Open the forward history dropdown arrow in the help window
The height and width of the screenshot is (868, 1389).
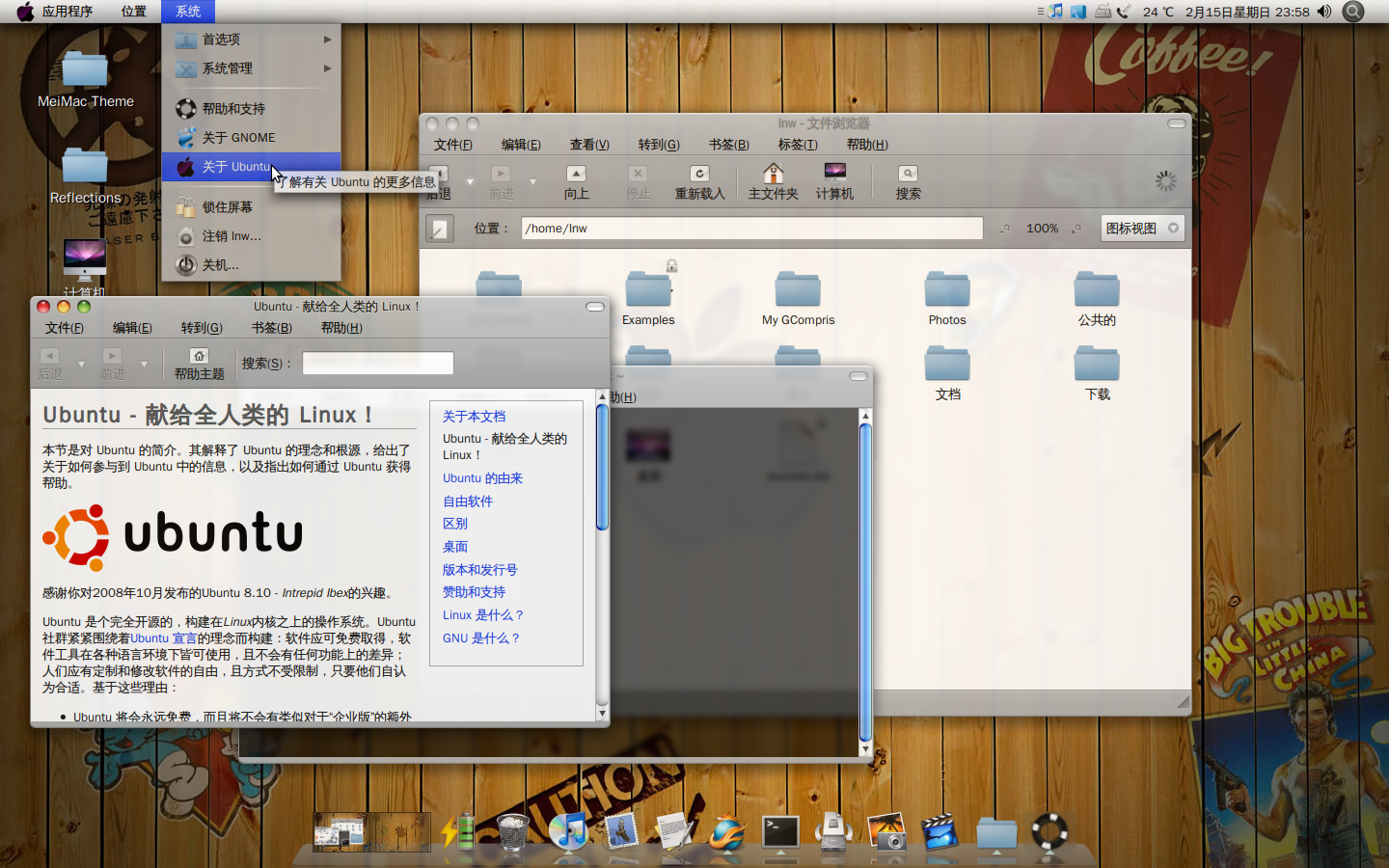pos(144,364)
